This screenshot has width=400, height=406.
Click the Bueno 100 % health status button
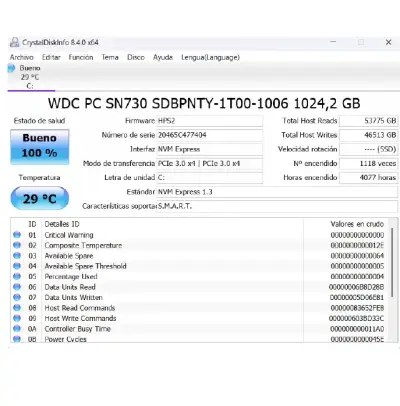pos(40,146)
